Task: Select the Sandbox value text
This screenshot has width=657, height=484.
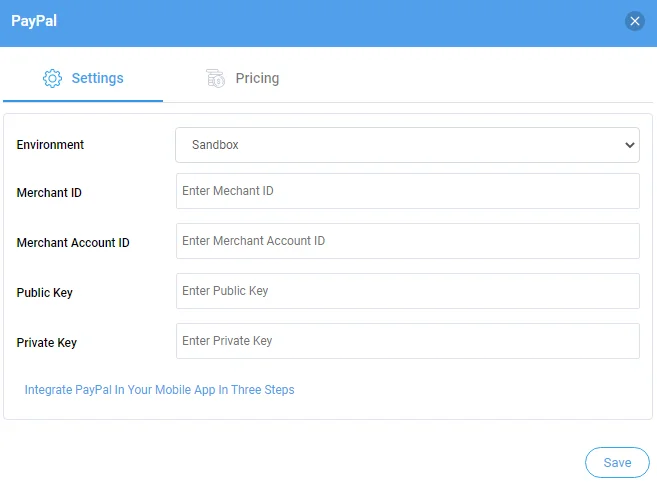Action: [x=215, y=145]
